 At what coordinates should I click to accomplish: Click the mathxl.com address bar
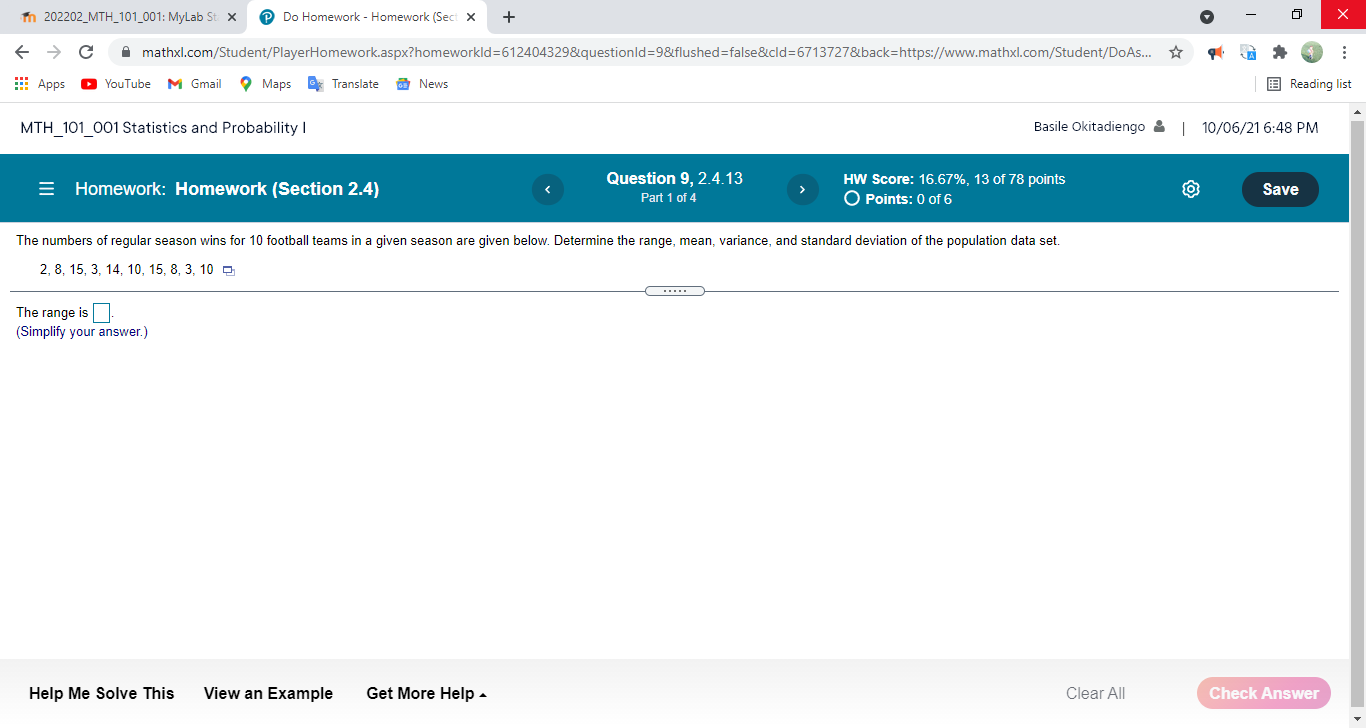click(646, 52)
